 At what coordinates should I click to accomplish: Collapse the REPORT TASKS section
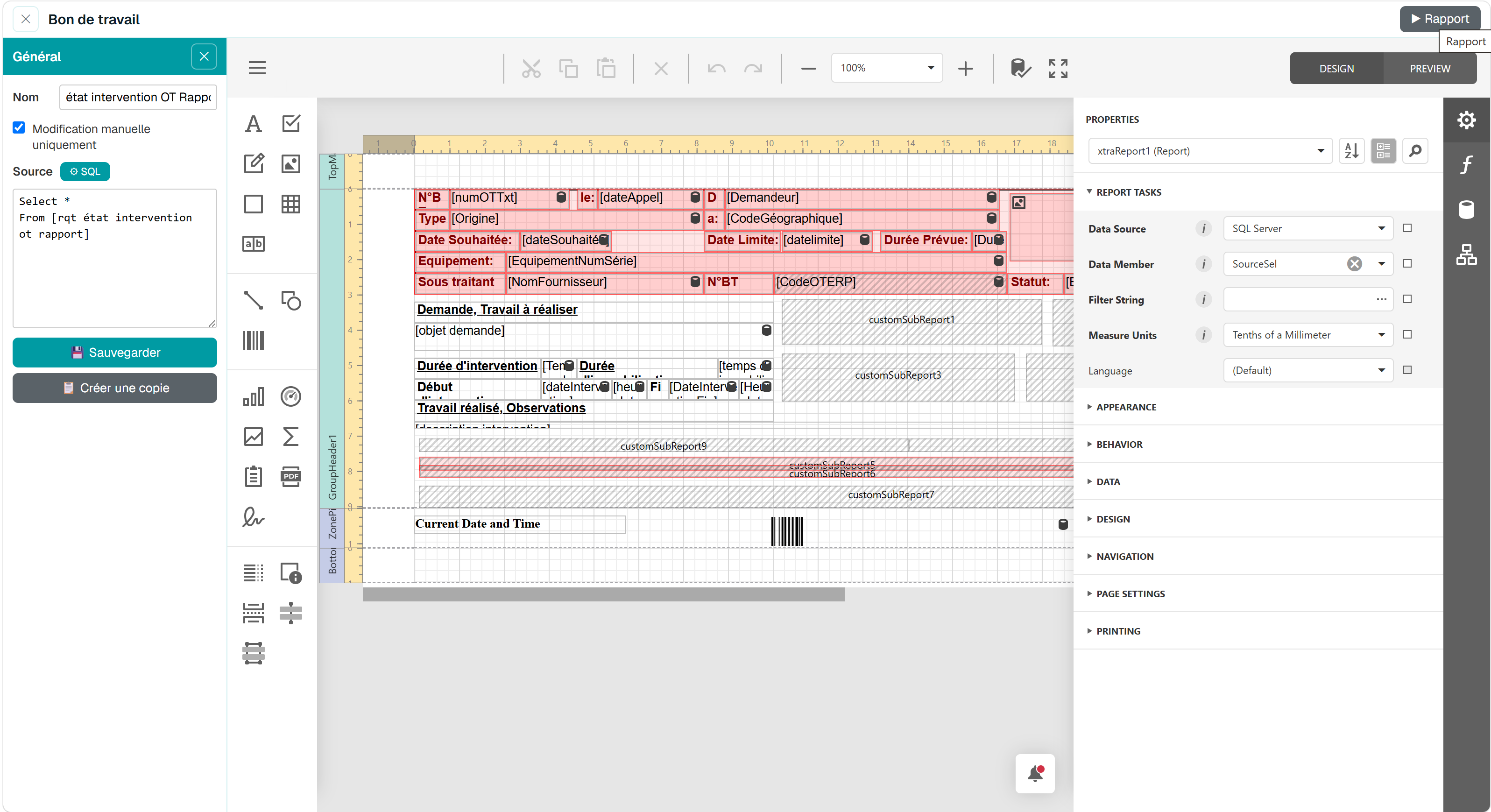pyautogui.click(x=1128, y=192)
